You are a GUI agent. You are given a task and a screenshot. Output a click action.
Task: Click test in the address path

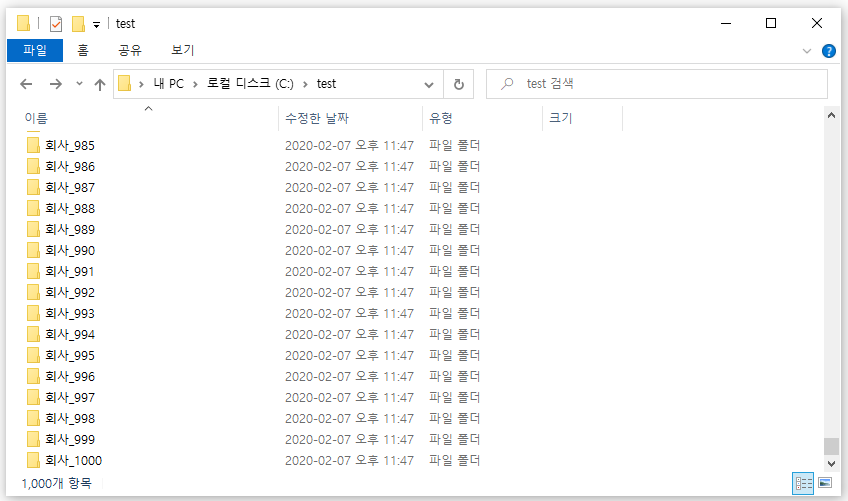click(326, 84)
